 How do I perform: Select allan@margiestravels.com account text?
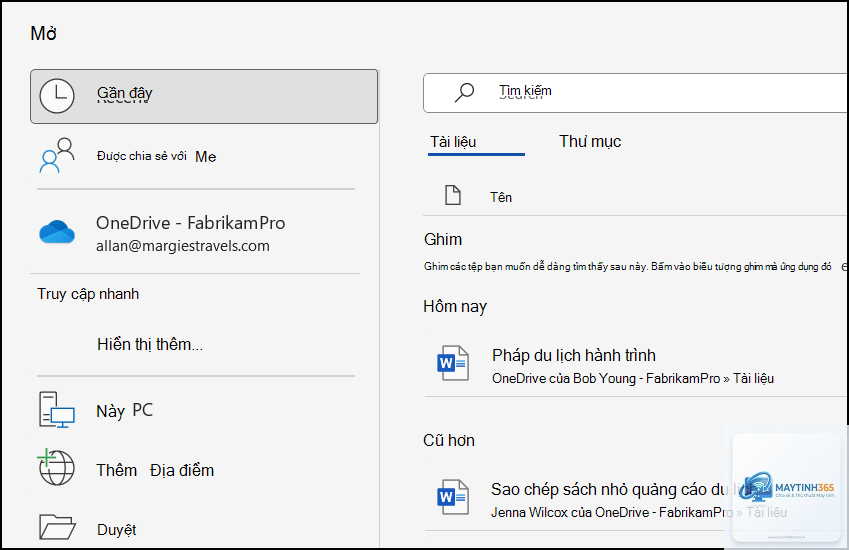pyautogui.click(x=182, y=246)
